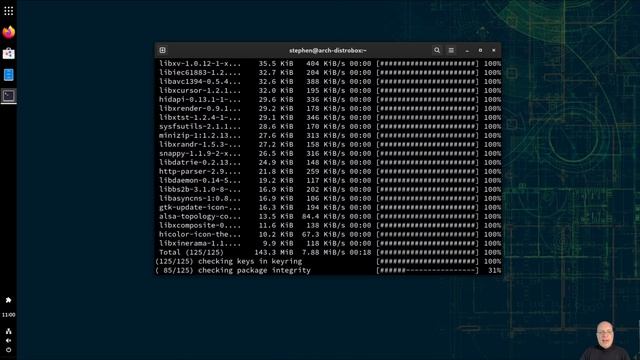
Task: Click the extensions puzzle icon in dock
Action: [9, 300]
